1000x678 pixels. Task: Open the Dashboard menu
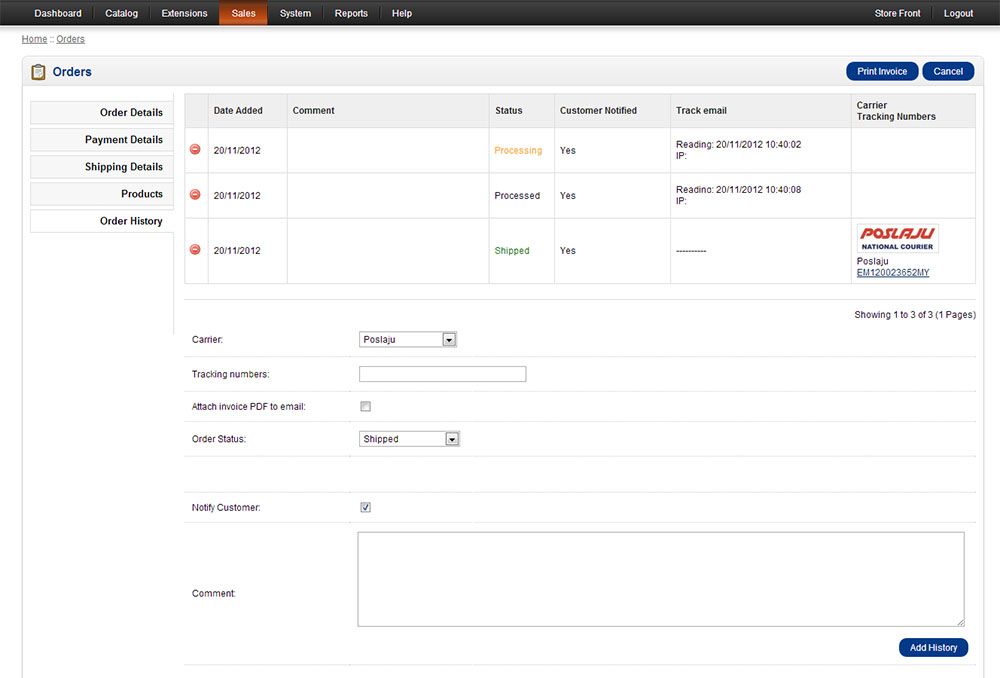[x=57, y=13]
